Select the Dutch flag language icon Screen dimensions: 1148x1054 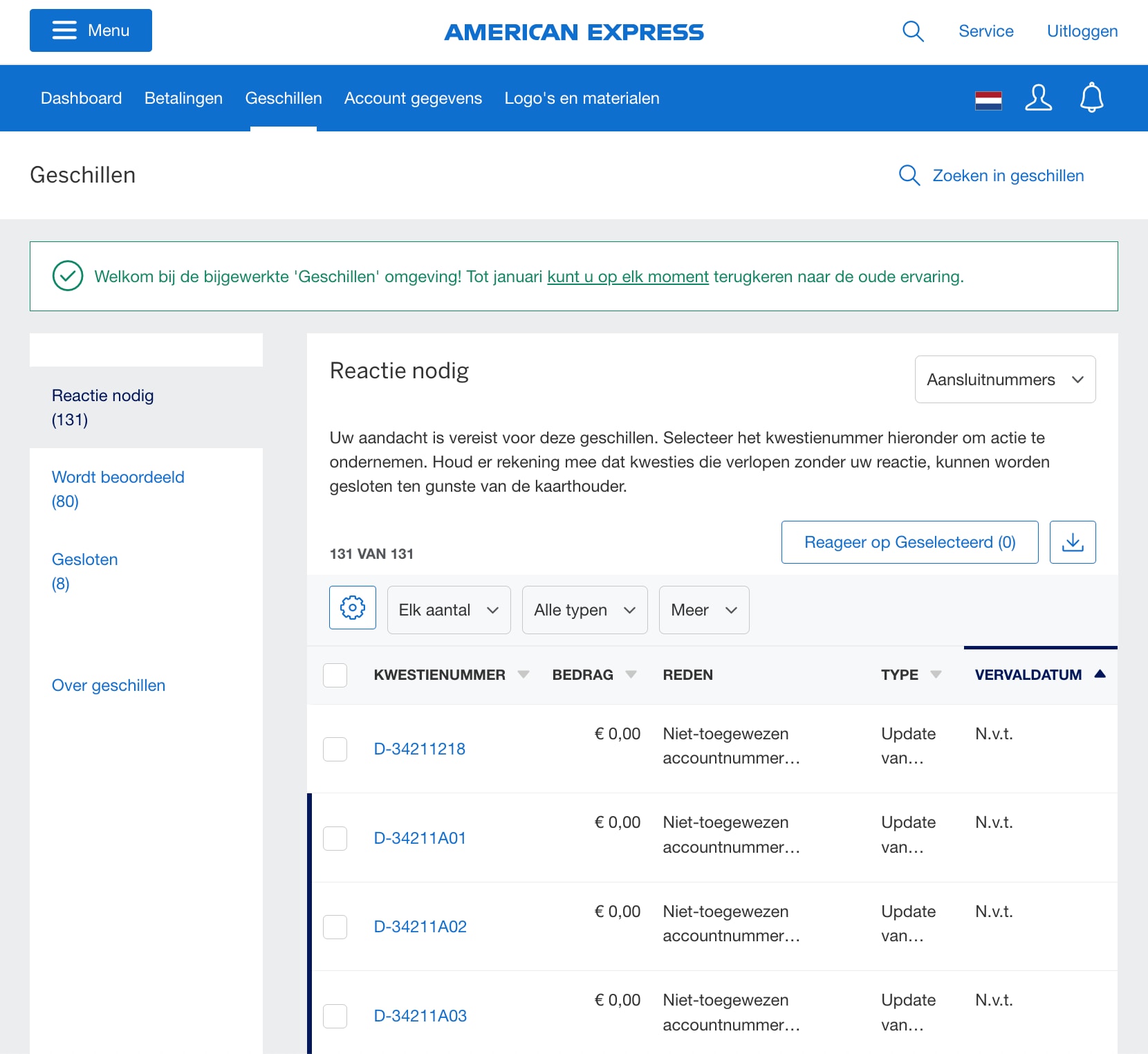point(988,99)
